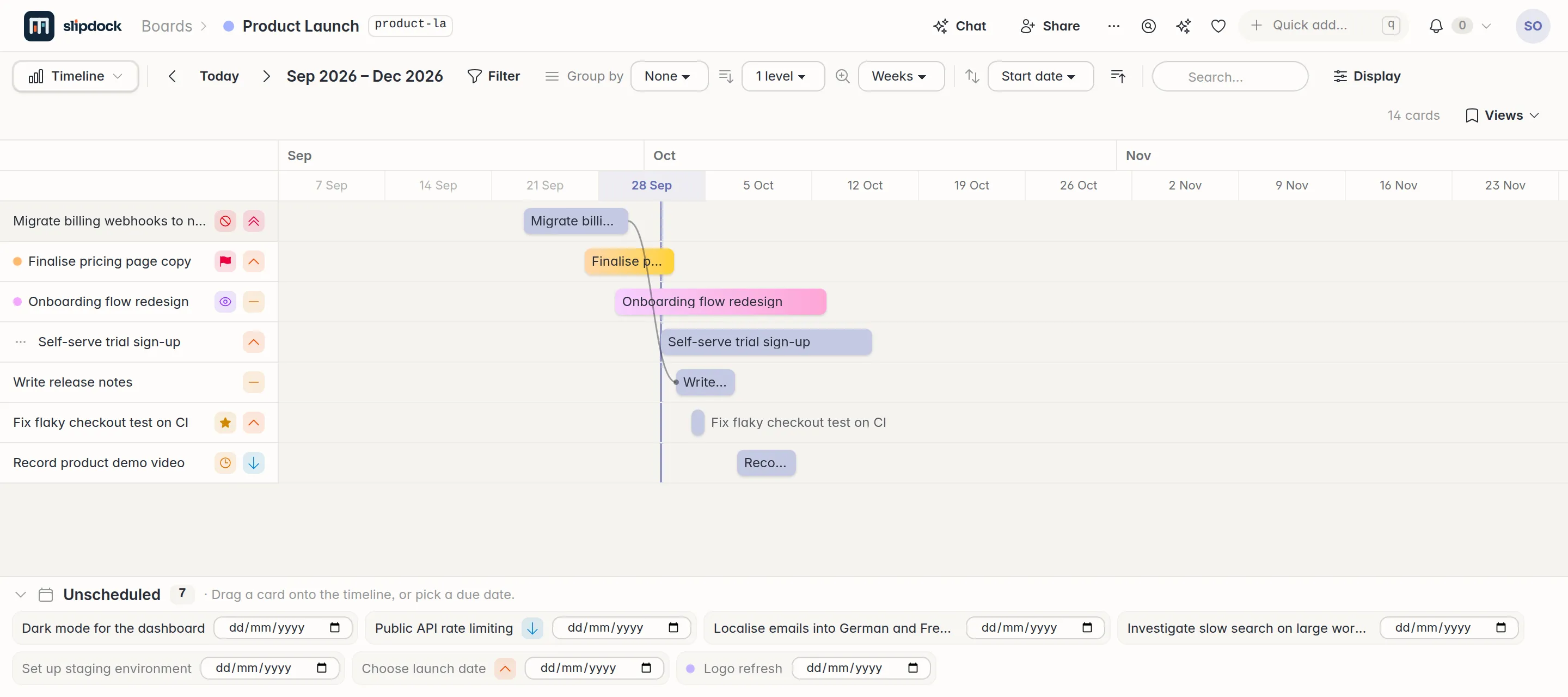Share the Product Launch board
Image resolution: width=1568 pixels, height=697 pixels.
click(1050, 26)
